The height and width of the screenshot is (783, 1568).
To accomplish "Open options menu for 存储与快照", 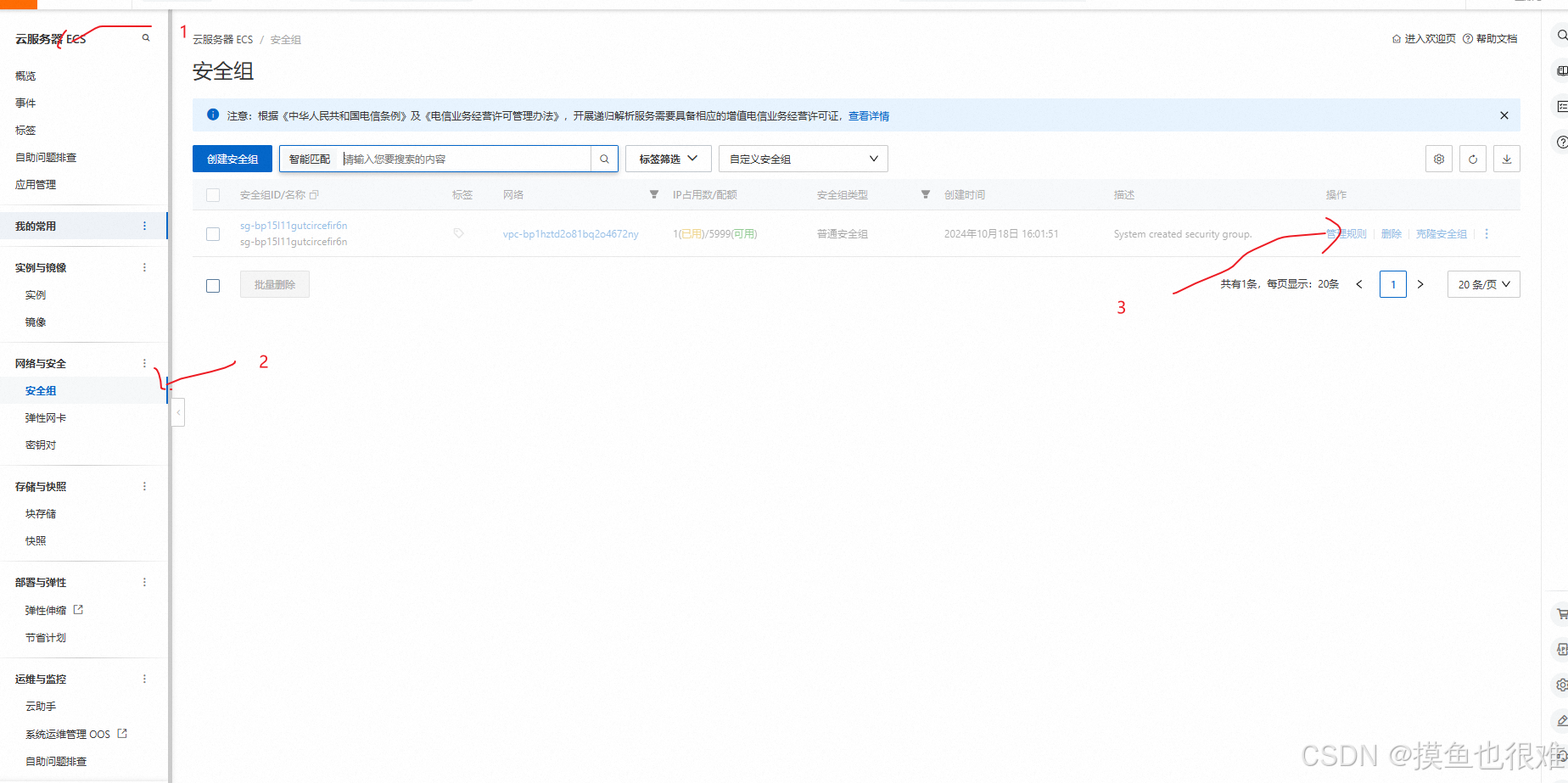I will click(x=144, y=486).
